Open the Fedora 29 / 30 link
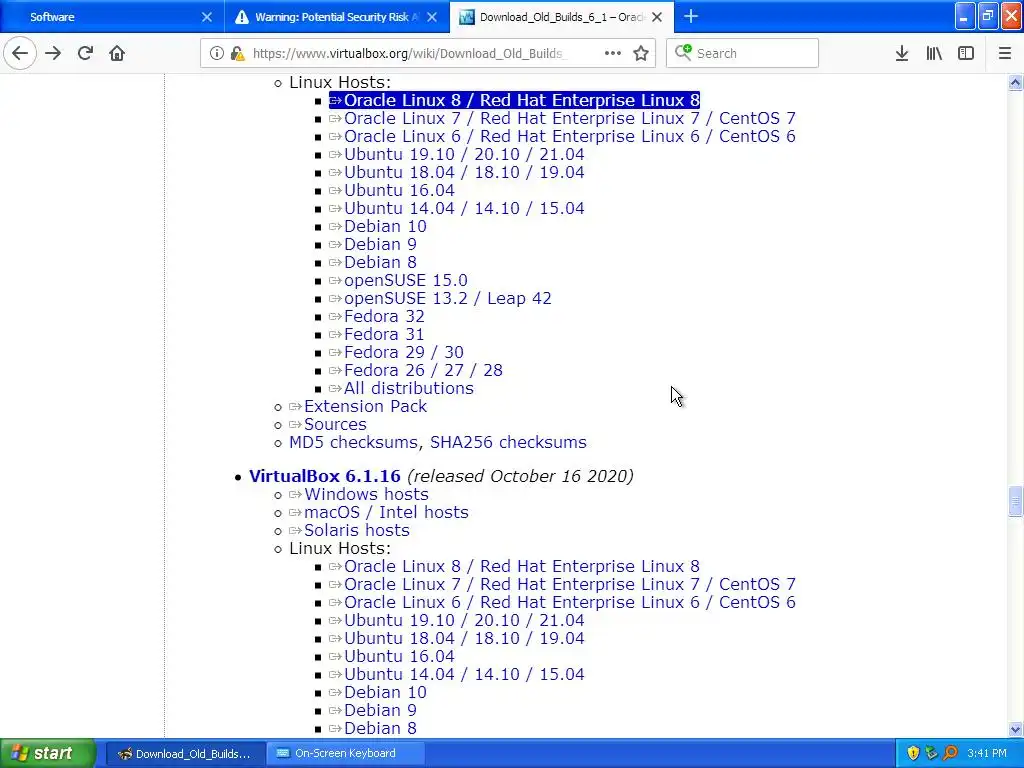The width and height of the screenshot is (1024, 768). (x=404, y=352)
